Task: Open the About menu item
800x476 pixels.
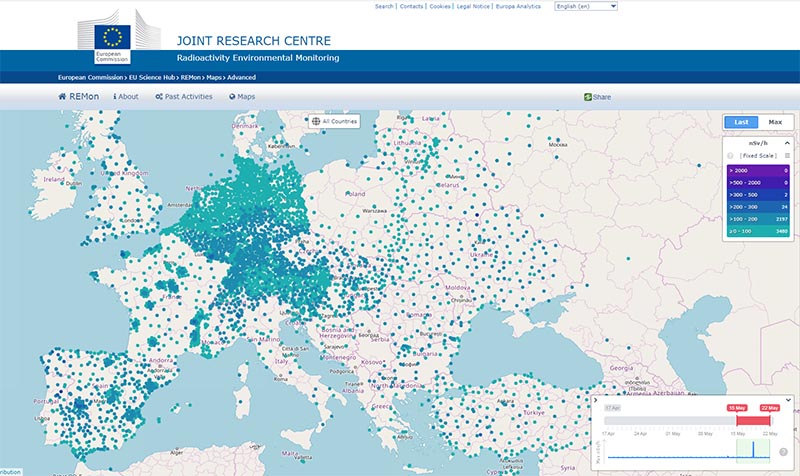Action: click(x=126, y=96)
